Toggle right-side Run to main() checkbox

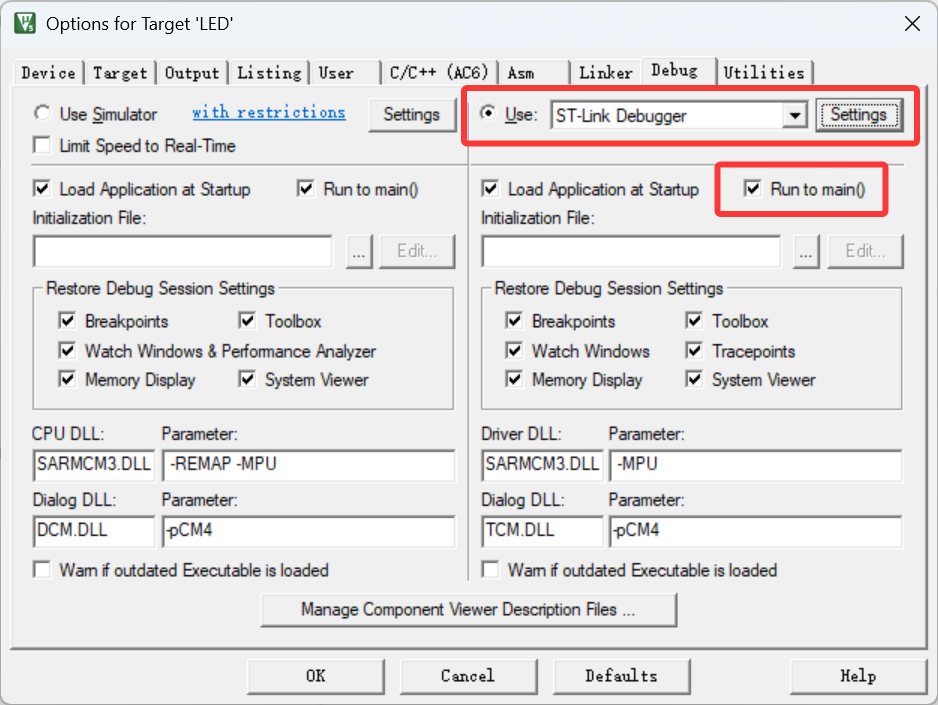[x=753, y=189]
